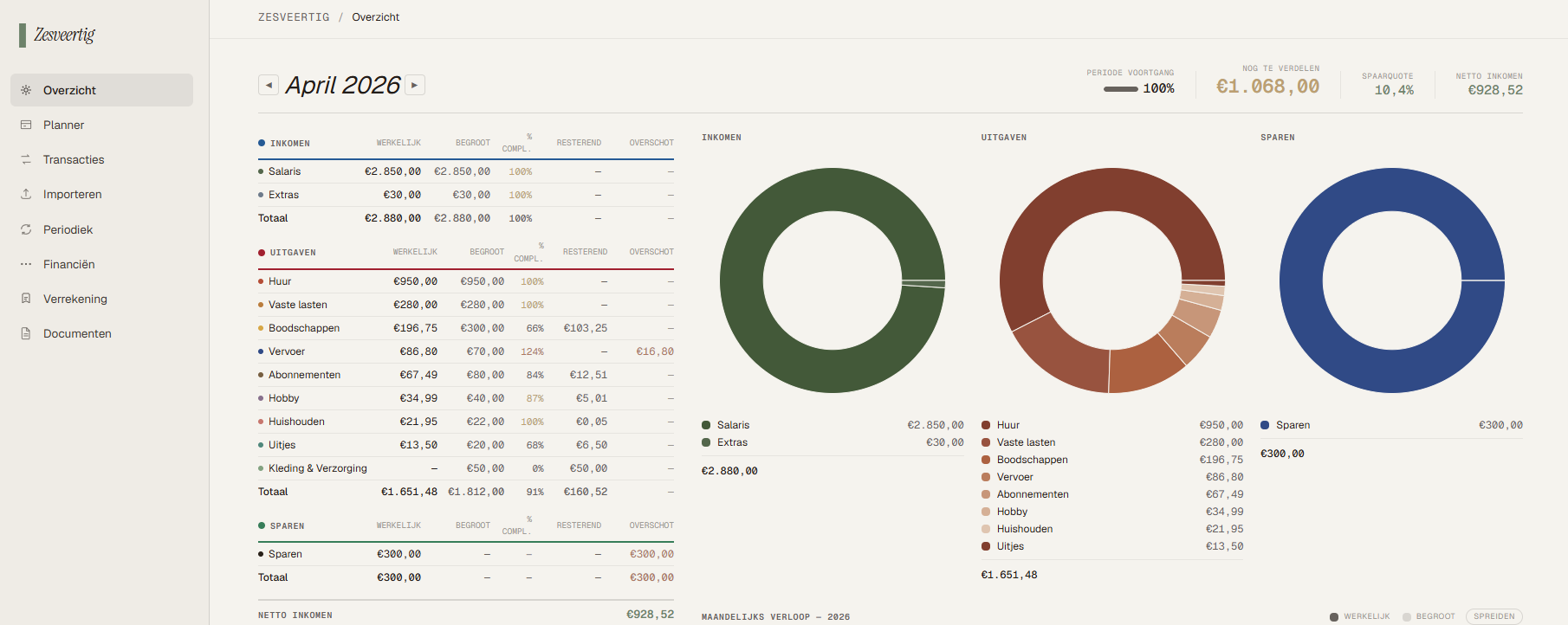
Task: Click the Overzicht sun icon in sidebar
Action: [26, 90]
